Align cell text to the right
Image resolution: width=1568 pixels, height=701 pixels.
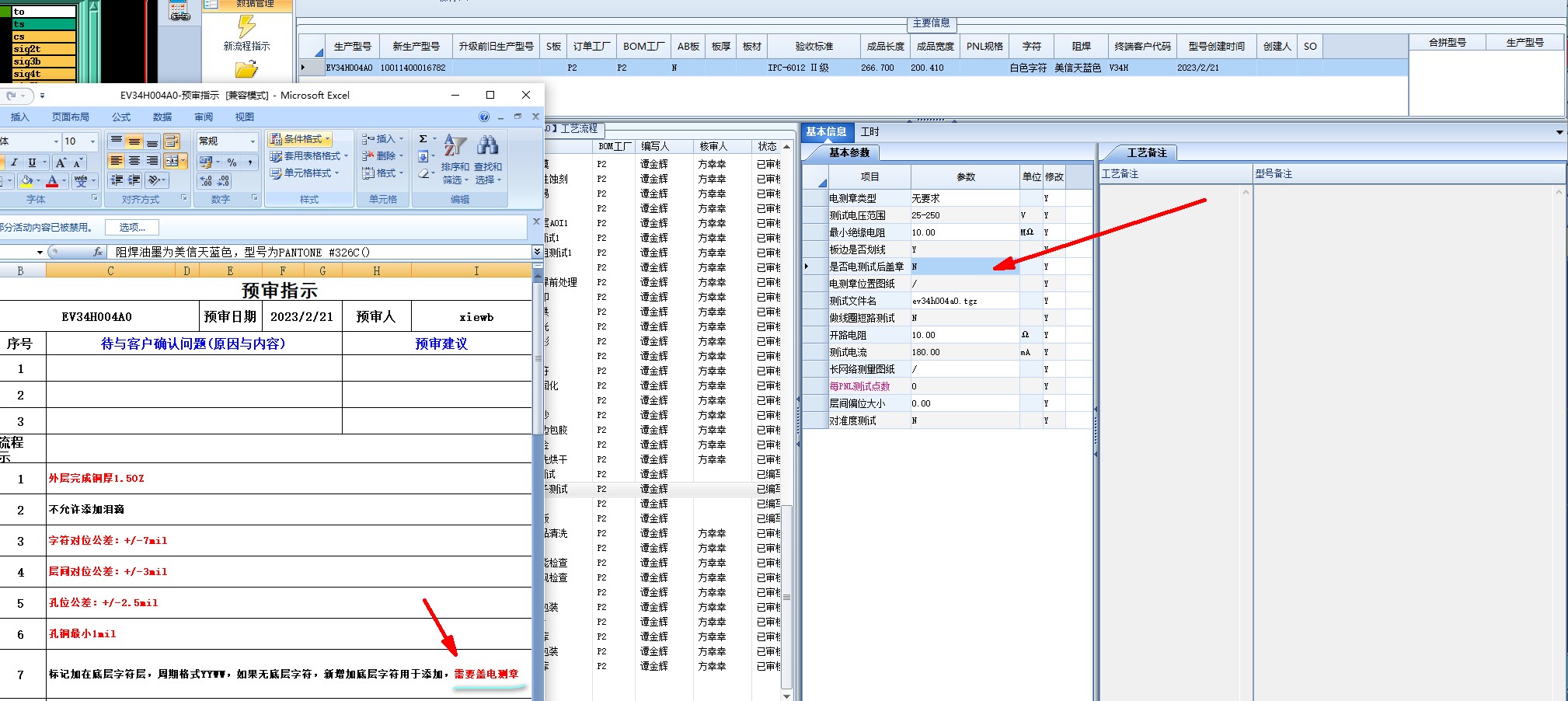click(x=152, y=161)
